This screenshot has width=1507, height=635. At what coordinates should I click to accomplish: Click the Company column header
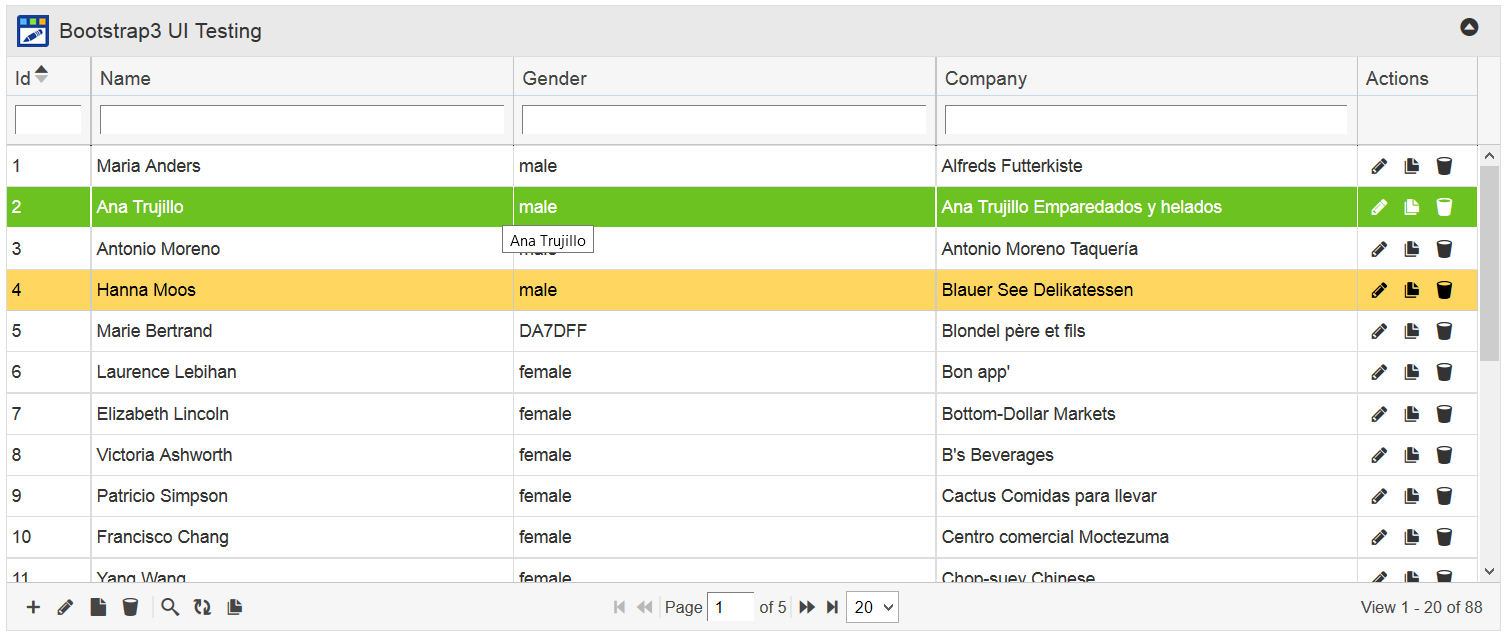(985, 78)
